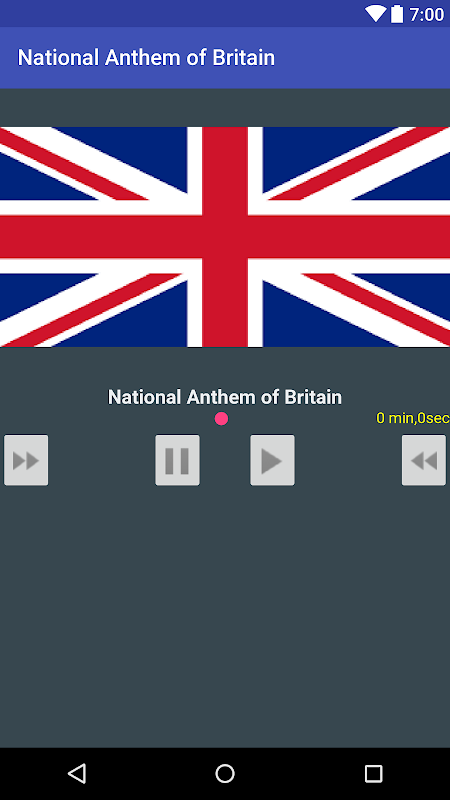
Task: Tap the song title above the controls
Action: click(225, 397)
